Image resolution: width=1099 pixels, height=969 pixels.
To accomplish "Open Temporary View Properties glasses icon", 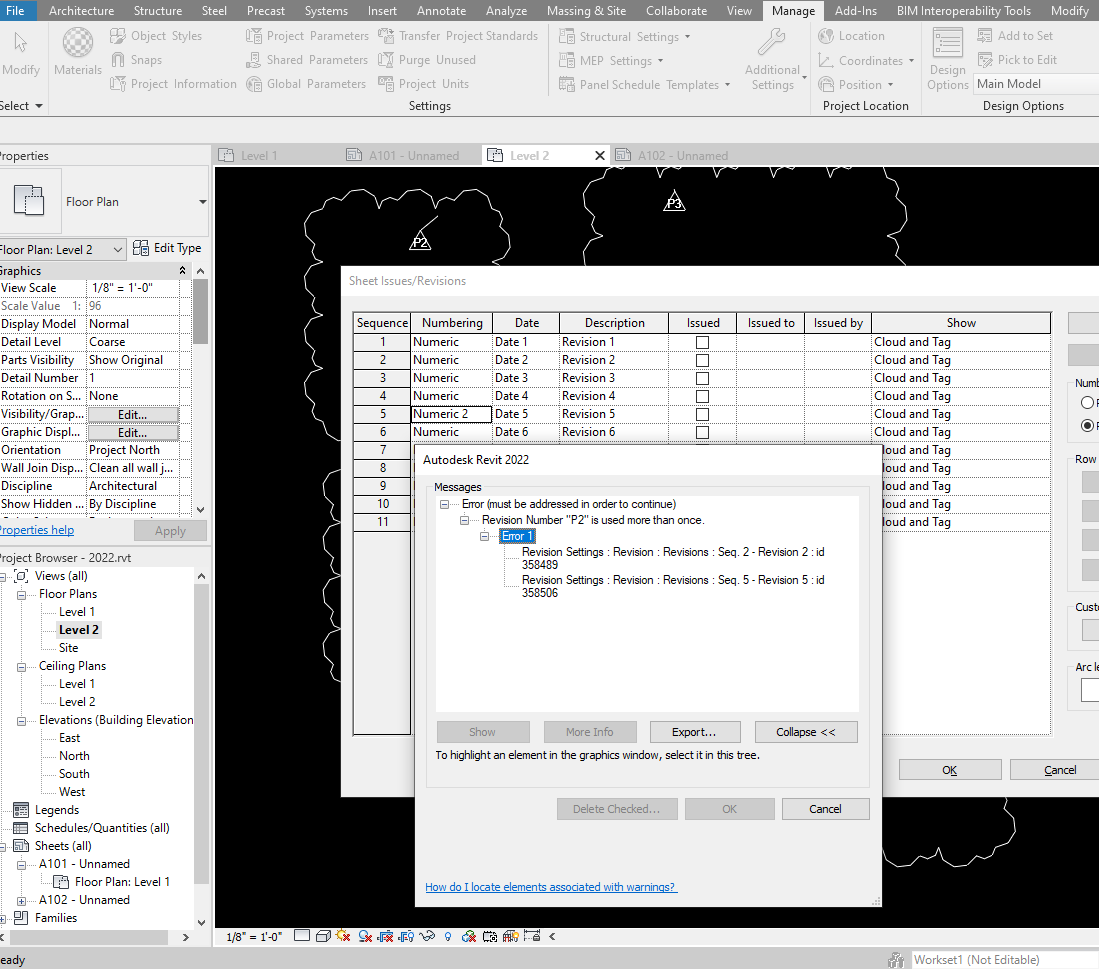I will tap(426, 937).
